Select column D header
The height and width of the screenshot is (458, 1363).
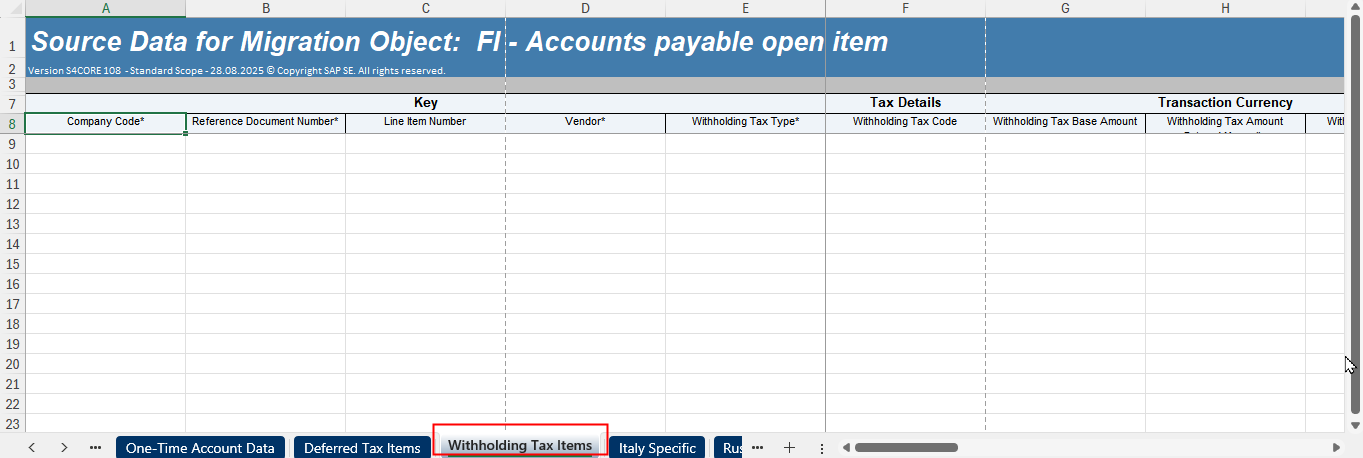tap(585, 8)
